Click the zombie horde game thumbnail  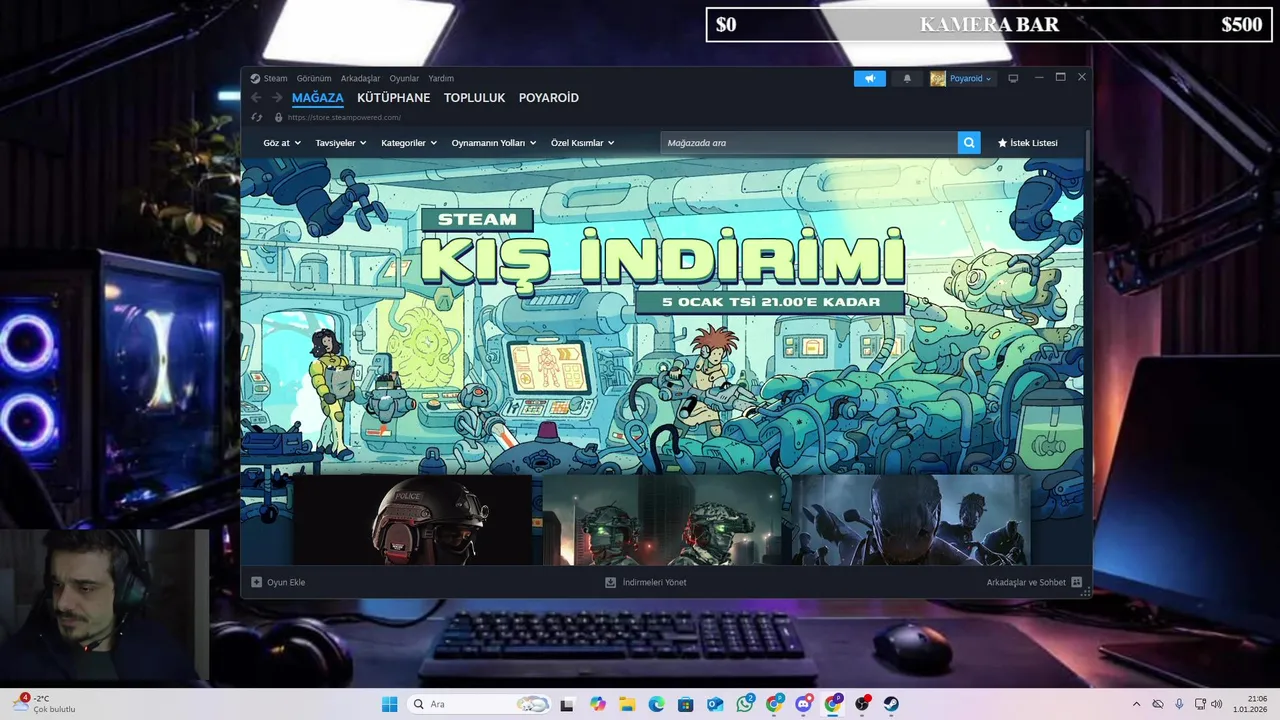(x=911, y=520)
